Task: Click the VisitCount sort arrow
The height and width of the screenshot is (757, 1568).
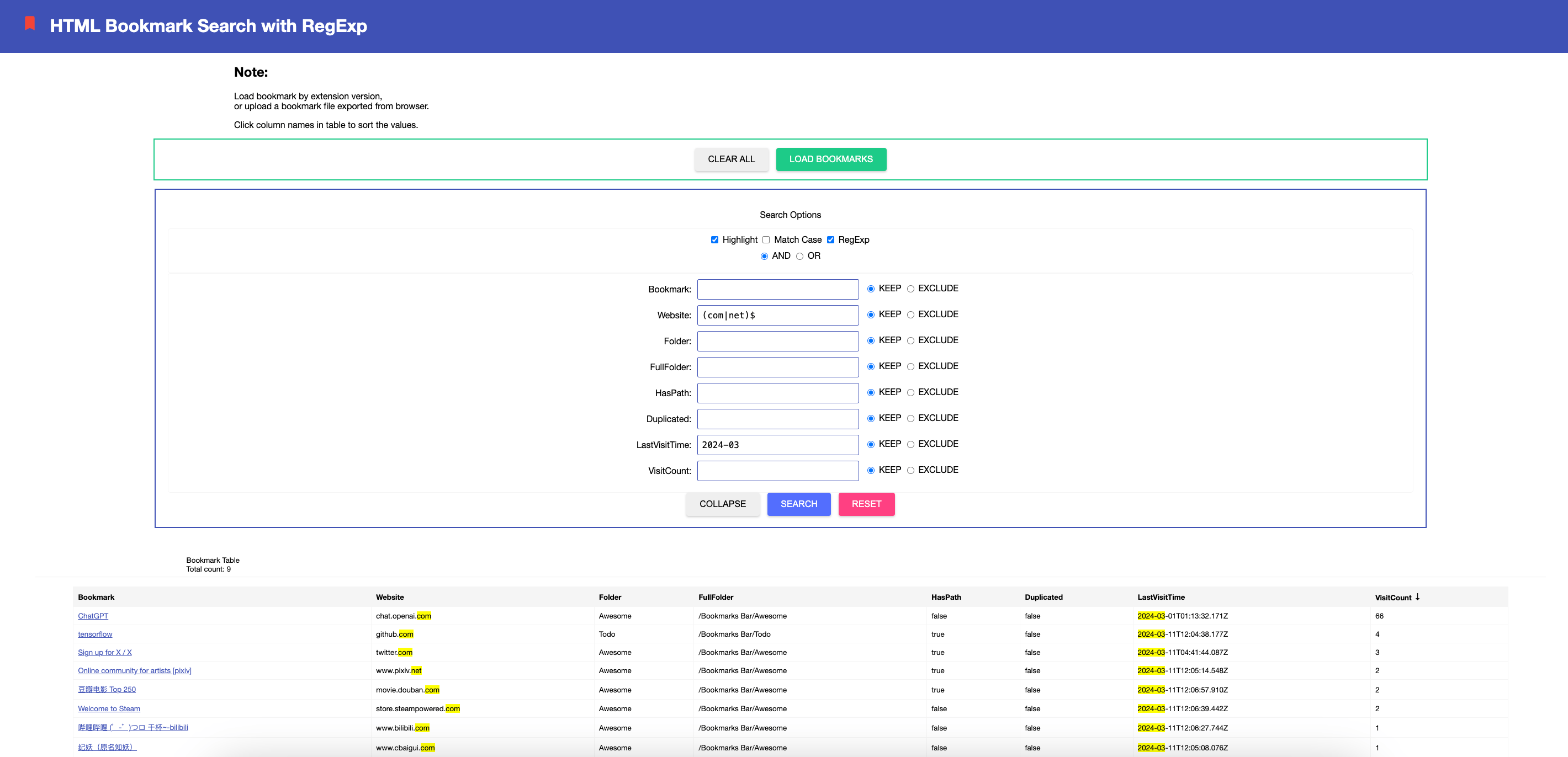Action: (x=1417, y=597)
